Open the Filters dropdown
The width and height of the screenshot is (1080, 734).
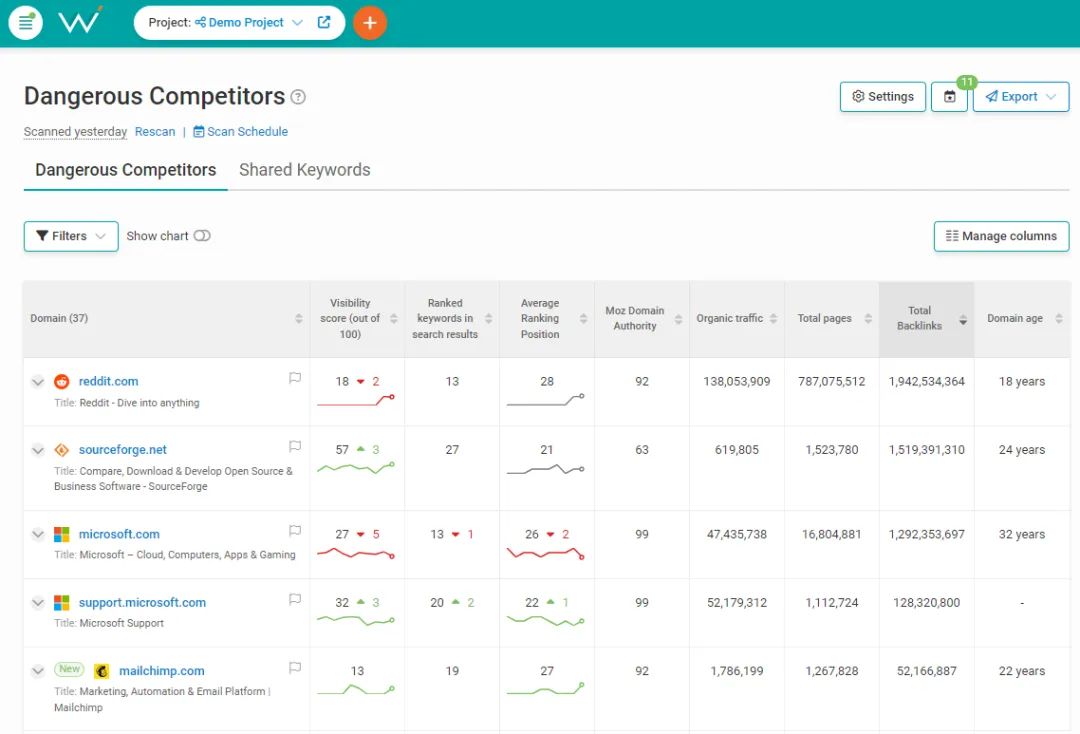tap(71, 236)
